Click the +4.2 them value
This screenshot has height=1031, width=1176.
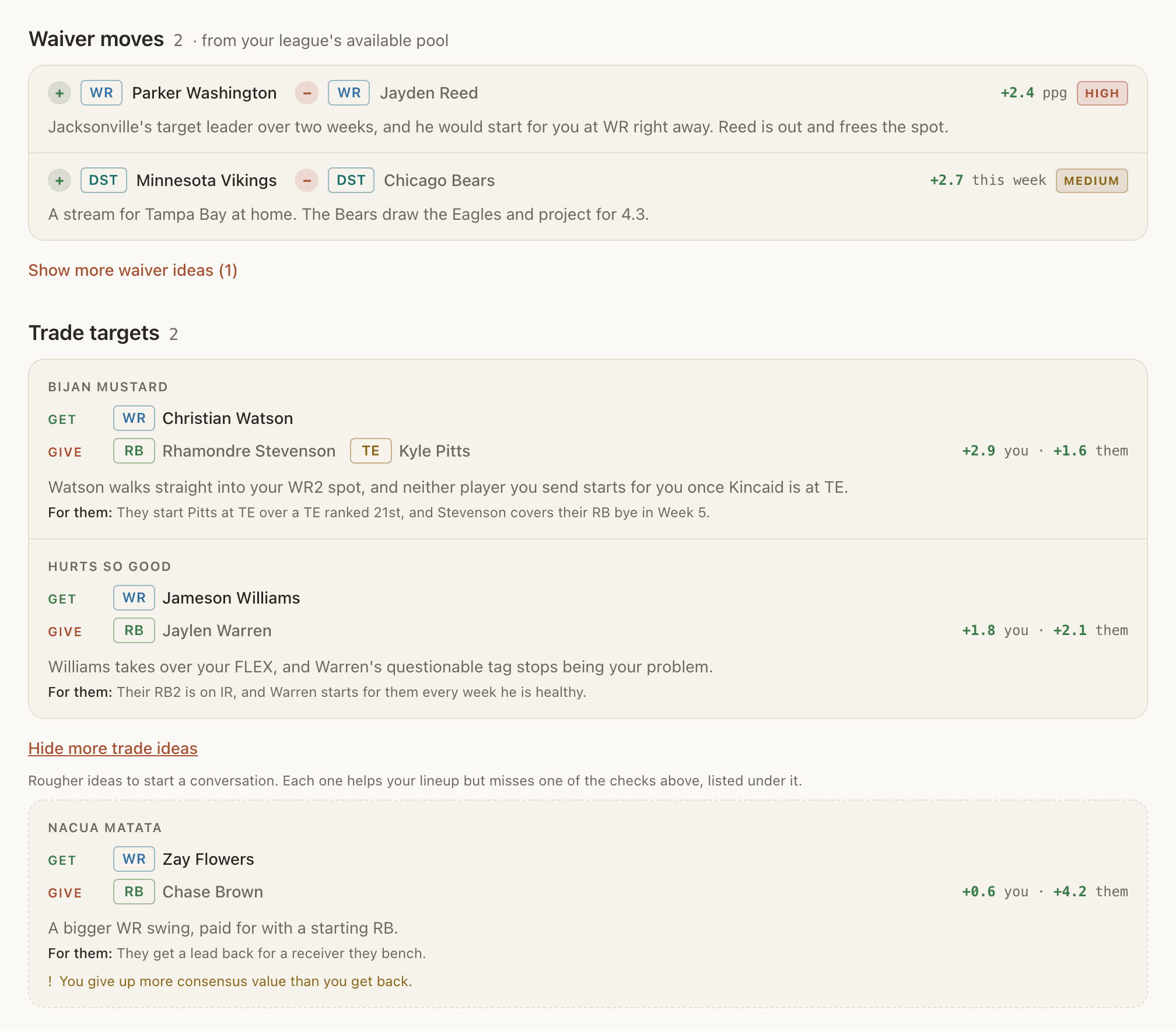(1090, 892)
